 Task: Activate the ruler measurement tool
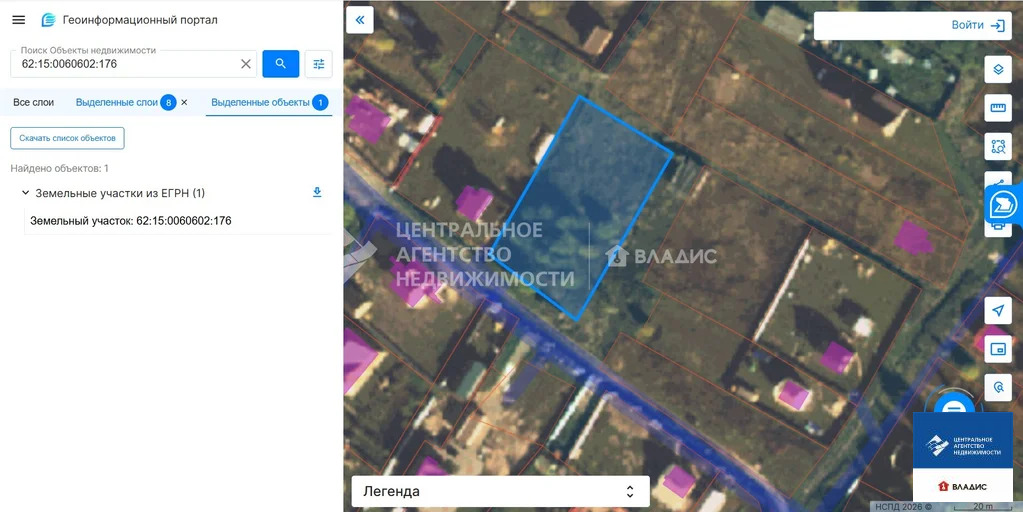click(998, 108)
